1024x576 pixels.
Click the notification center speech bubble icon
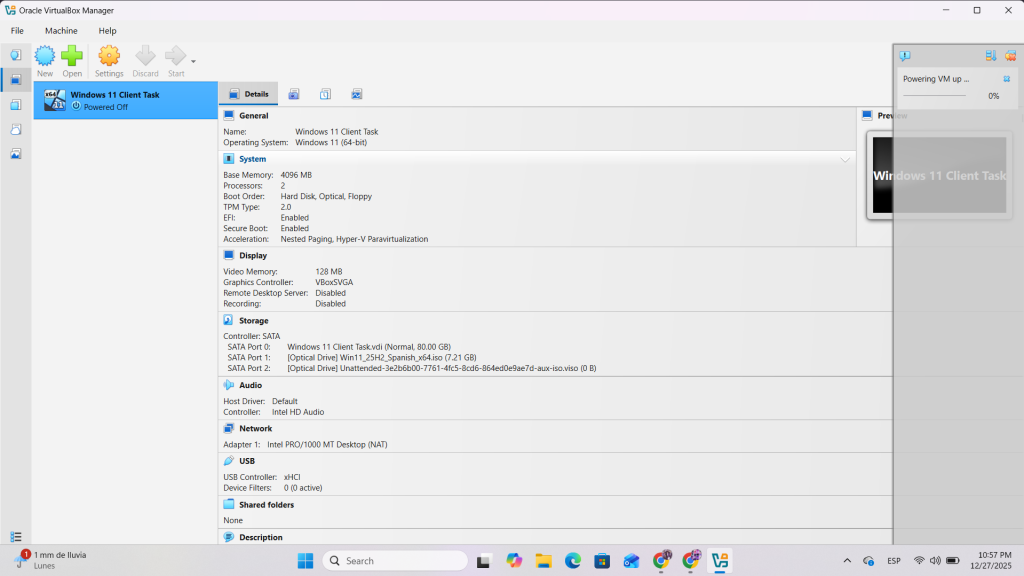(904, 56)
